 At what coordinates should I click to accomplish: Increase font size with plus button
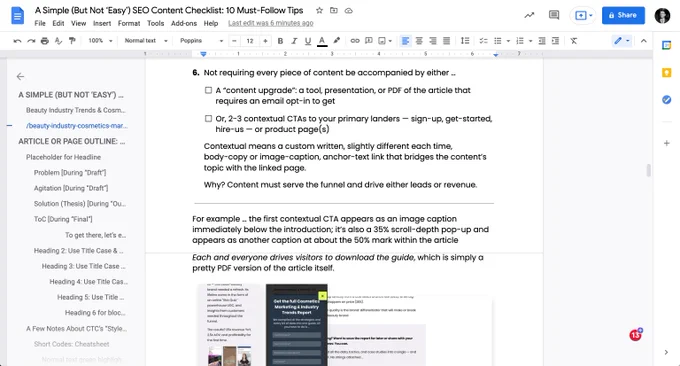[265, 41]
